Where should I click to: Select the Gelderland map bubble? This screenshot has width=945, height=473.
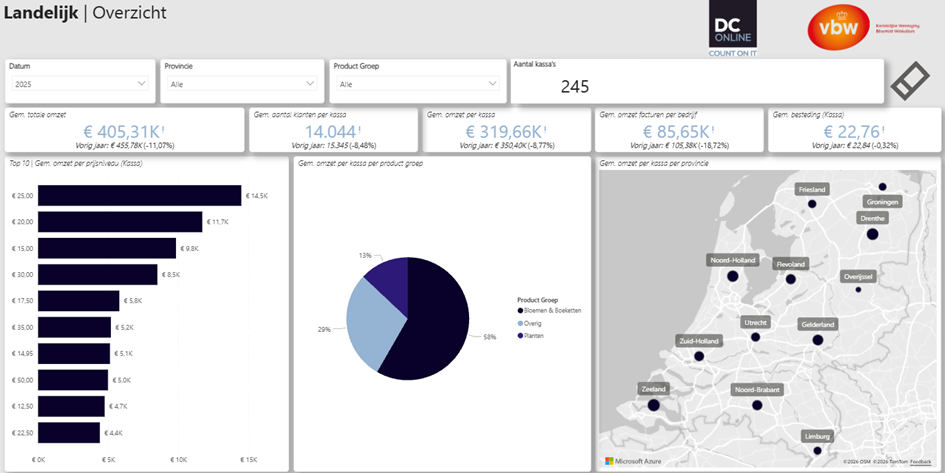point(817,340)
